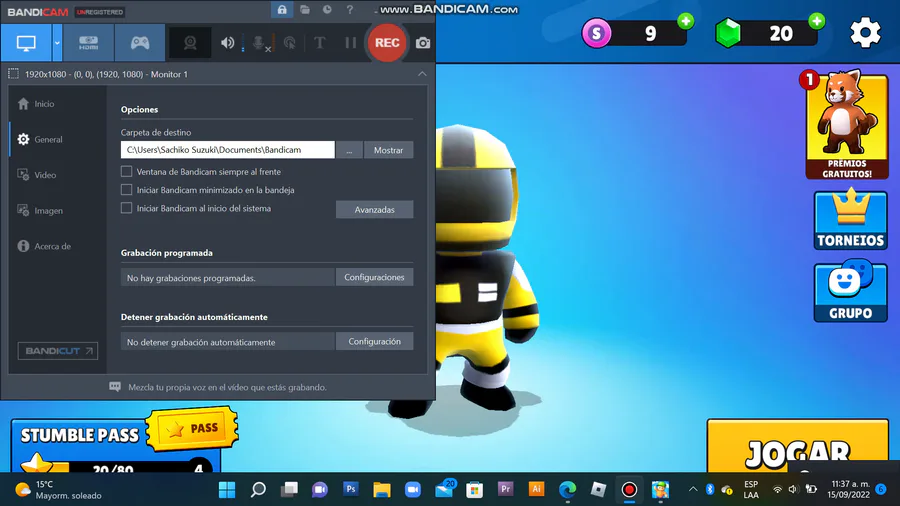Screen dimensions: 900x506
Task: Click Configuración for auto stop recording
Action: click(x=374, y=341)
